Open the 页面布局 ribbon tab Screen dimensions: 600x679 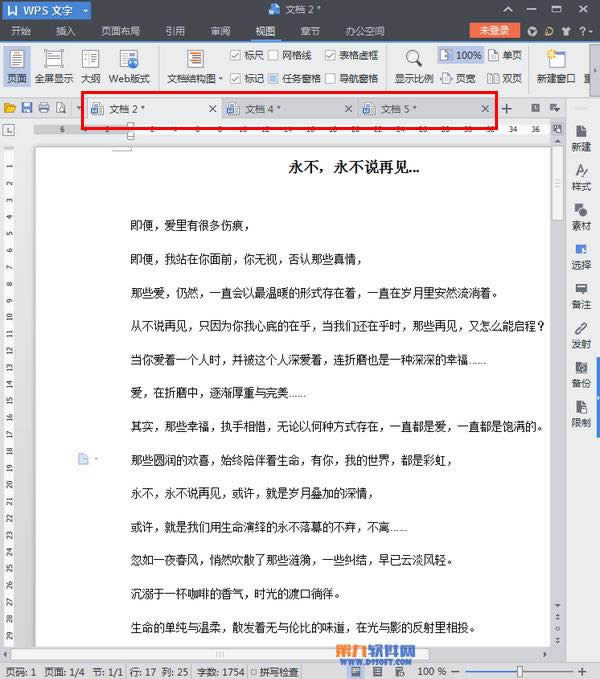(x=120, y=31)
